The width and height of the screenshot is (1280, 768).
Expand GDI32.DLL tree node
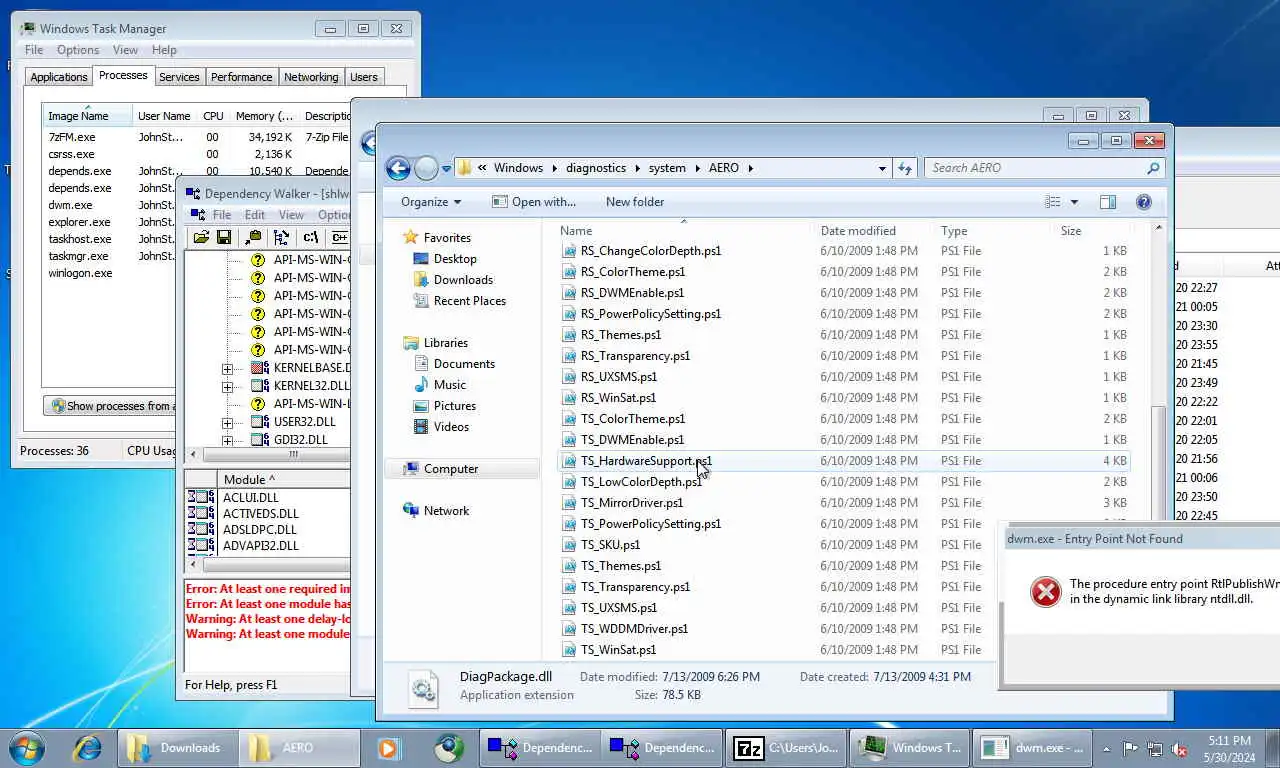pyautogui.click(x=228, y=440)
